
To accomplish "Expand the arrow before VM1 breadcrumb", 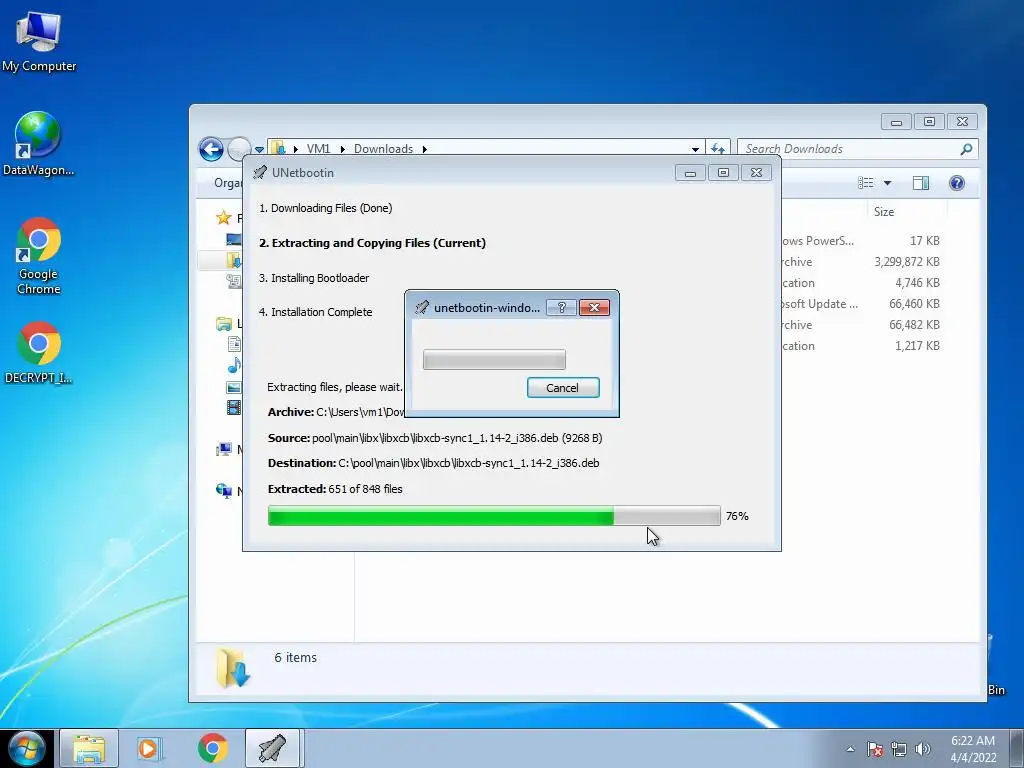I will pyautogui.click(x=296, y=149).
